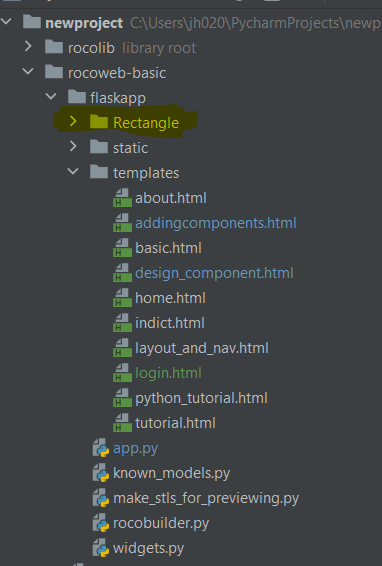The height and width of the screenshot is (566, 382).
Task: Click HTML file icon for layout_and_nav.html
Action: point(122,347)
